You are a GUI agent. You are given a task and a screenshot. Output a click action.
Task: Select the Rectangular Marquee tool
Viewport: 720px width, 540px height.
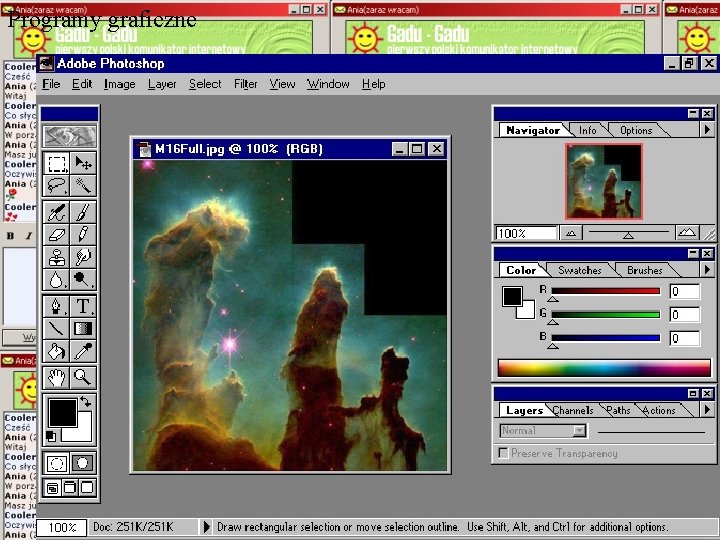tap(56, 163)
